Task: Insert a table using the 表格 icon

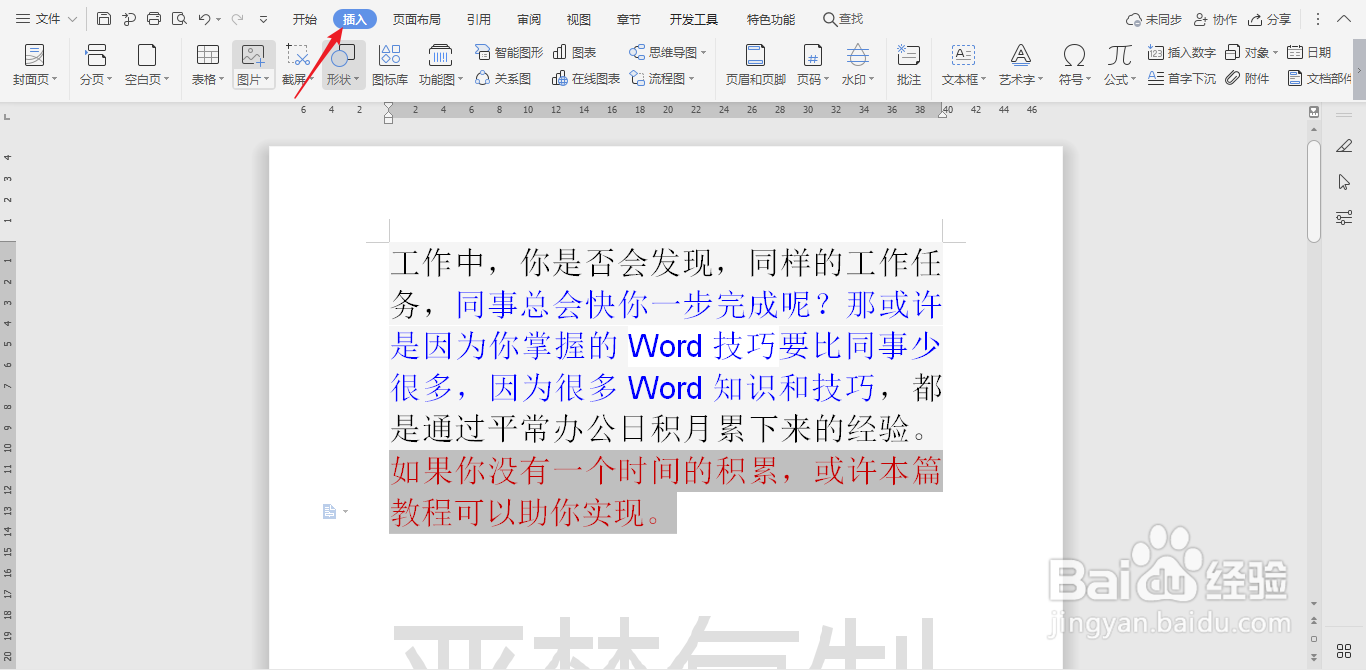Action: click(x=205, y=62)
